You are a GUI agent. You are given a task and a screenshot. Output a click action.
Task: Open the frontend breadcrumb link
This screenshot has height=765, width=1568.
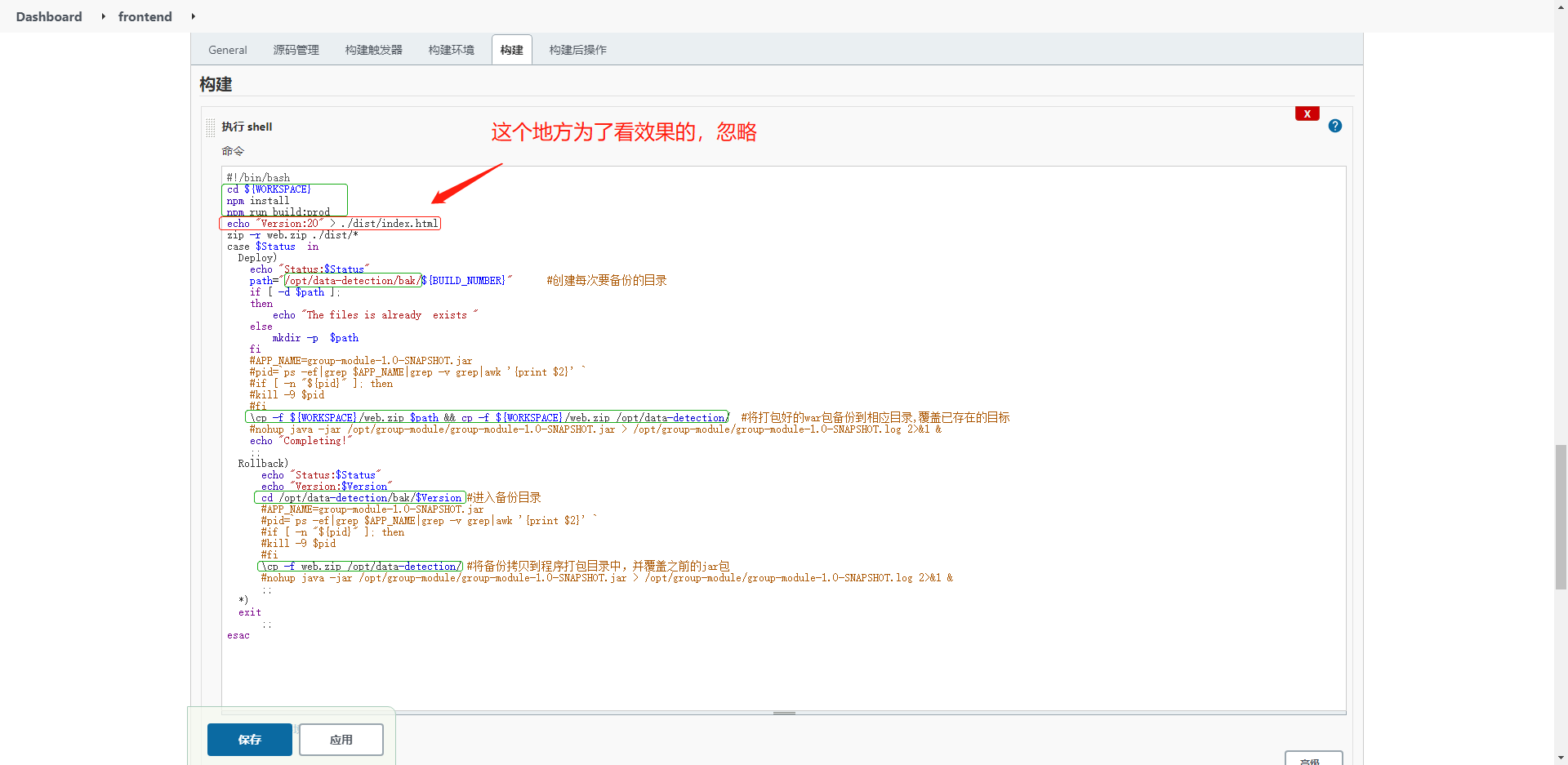pyautogui.click(x=145, y=16)
